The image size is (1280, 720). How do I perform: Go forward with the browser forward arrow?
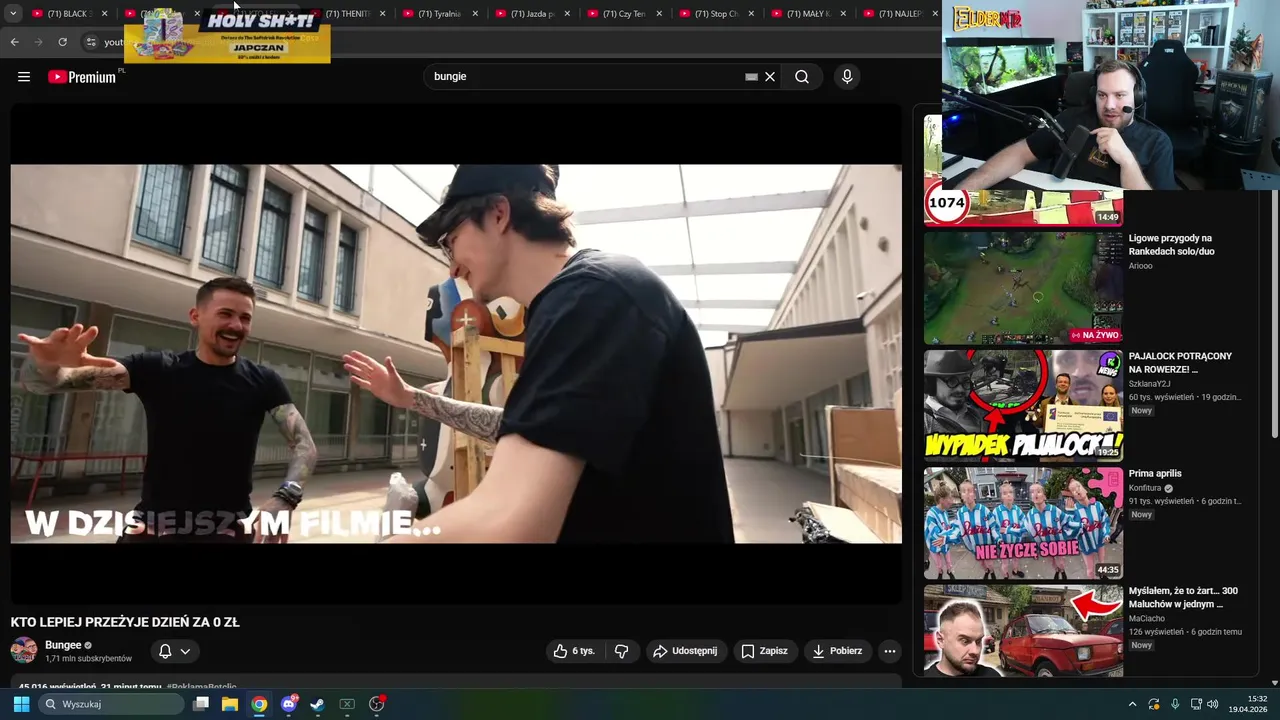pos(39,42)
